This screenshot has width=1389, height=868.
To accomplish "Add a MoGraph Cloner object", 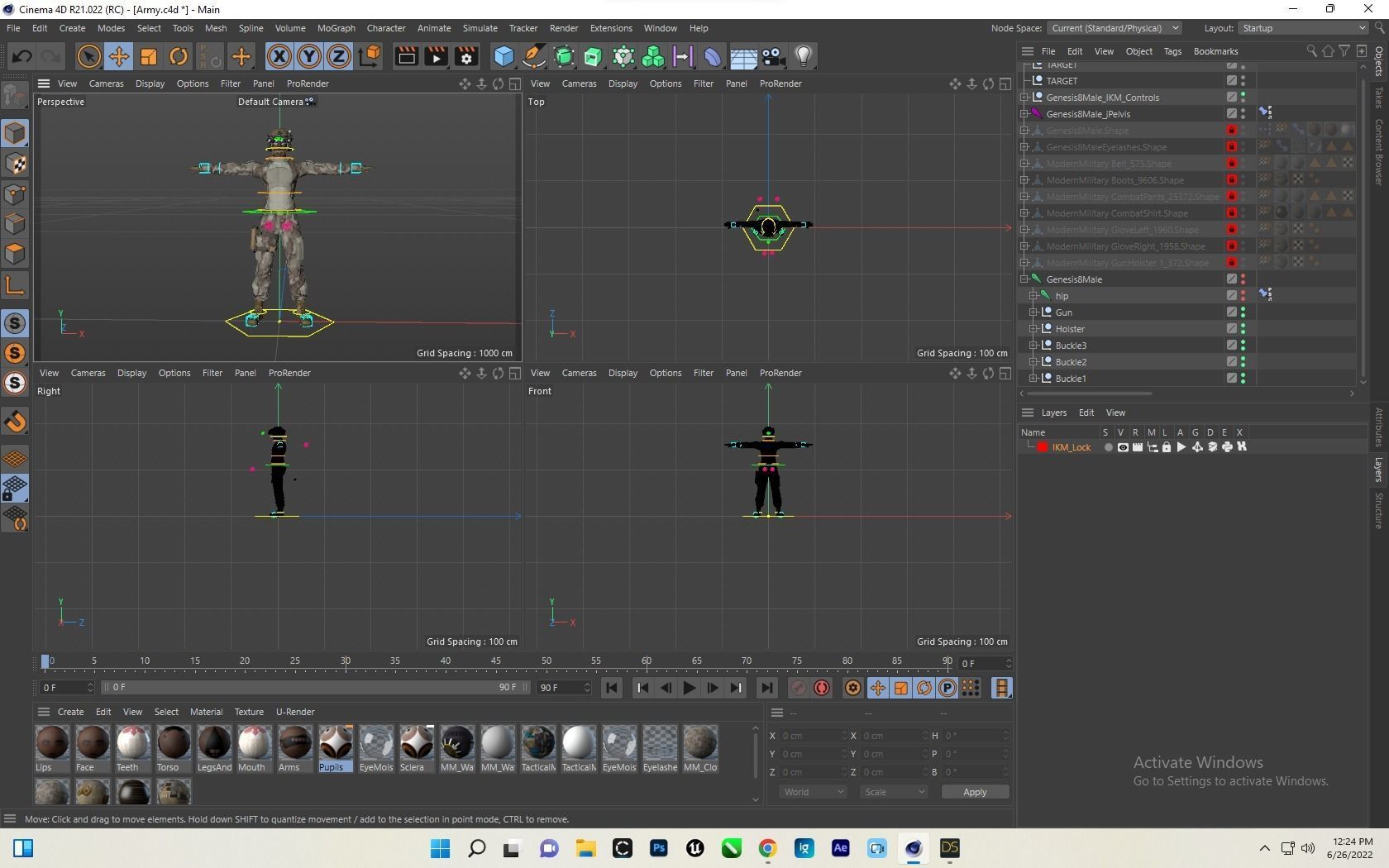I will 653,56.
